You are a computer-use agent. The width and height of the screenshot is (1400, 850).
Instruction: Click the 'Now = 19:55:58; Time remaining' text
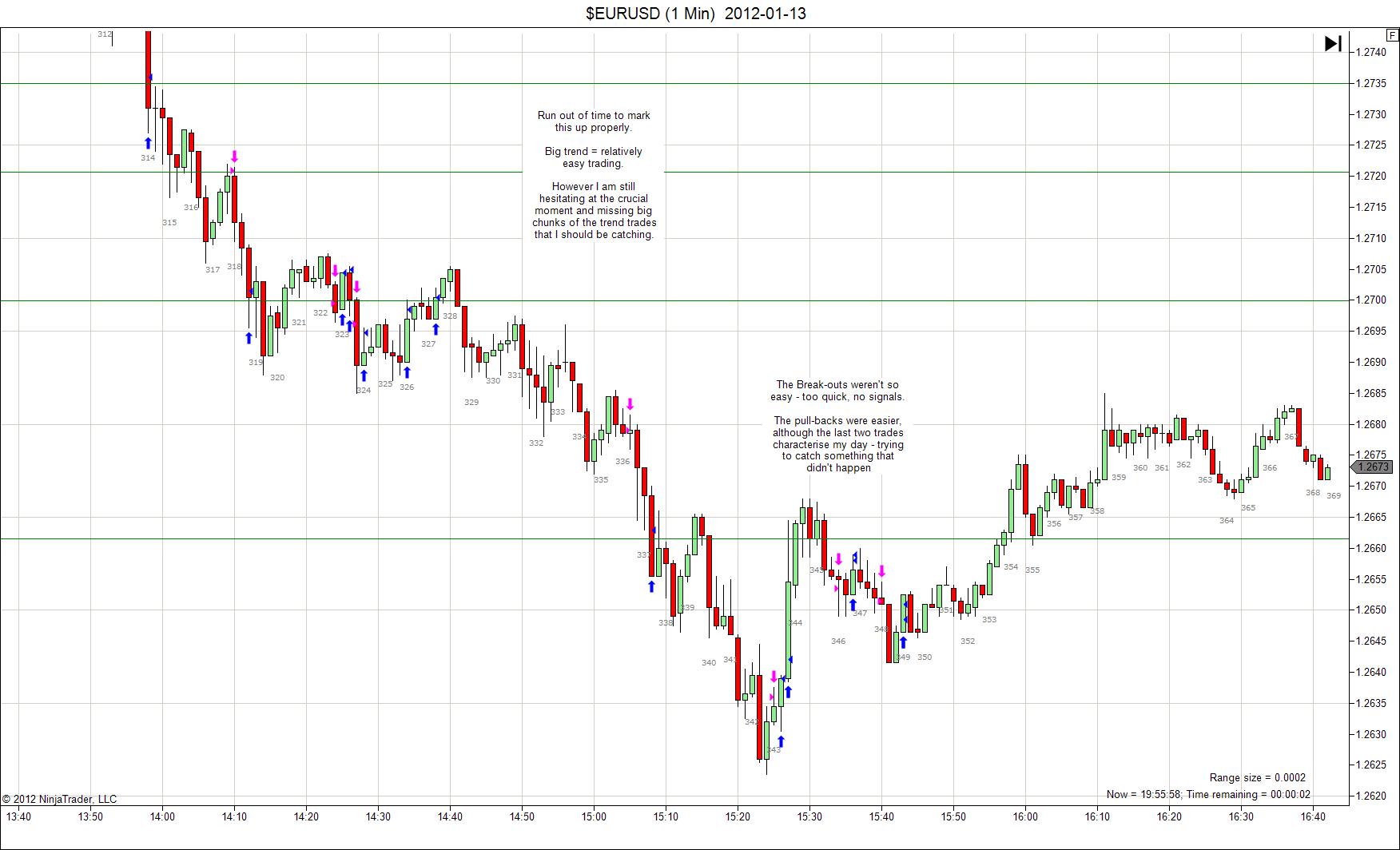[x=1208, y=794]
